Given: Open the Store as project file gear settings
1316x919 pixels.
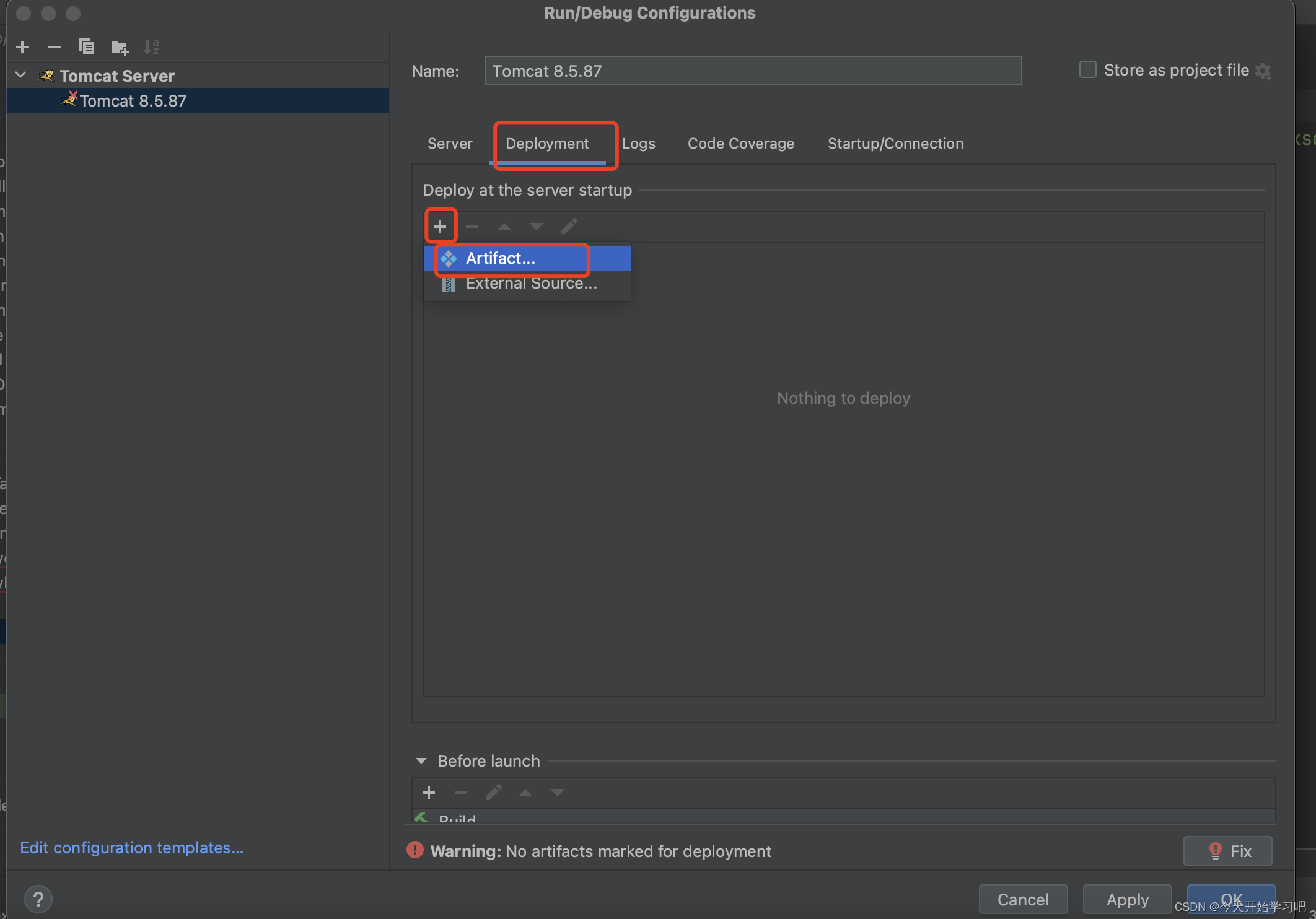Looking at the screenshot, I should (1263, 71).
